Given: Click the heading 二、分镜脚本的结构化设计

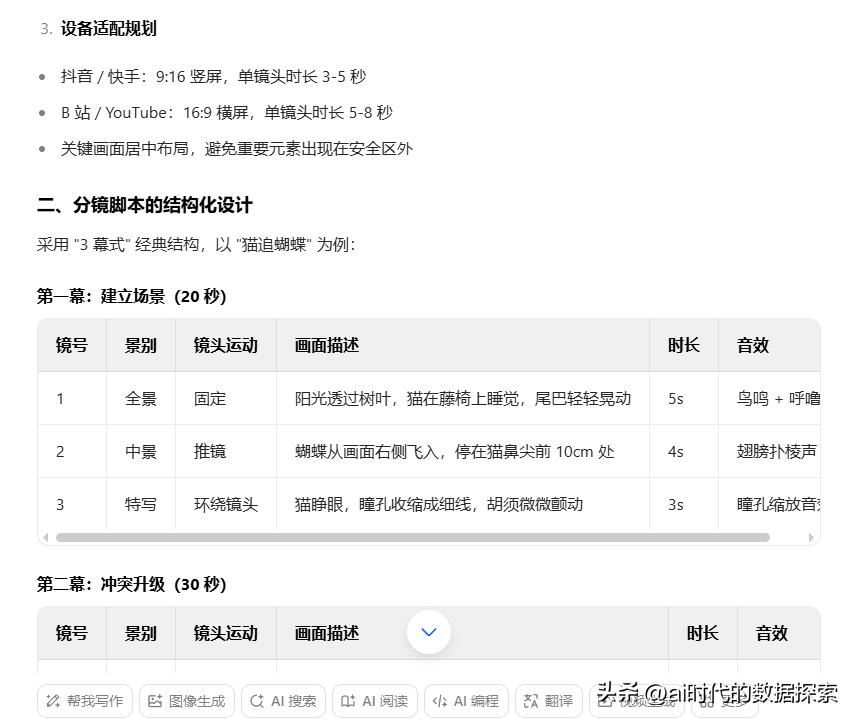Looking at the screenshot, I should pyautogui.click(x=145, y=205).
